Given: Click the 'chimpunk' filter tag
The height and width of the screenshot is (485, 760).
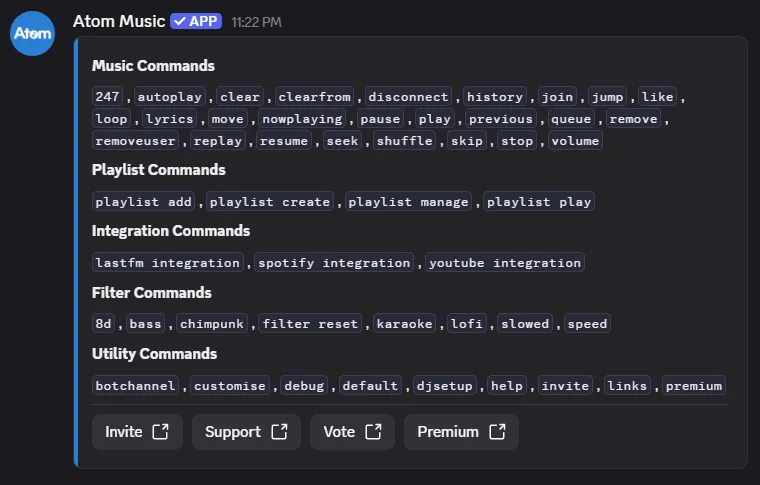Looking at the screenshot, I should point(212,324).
